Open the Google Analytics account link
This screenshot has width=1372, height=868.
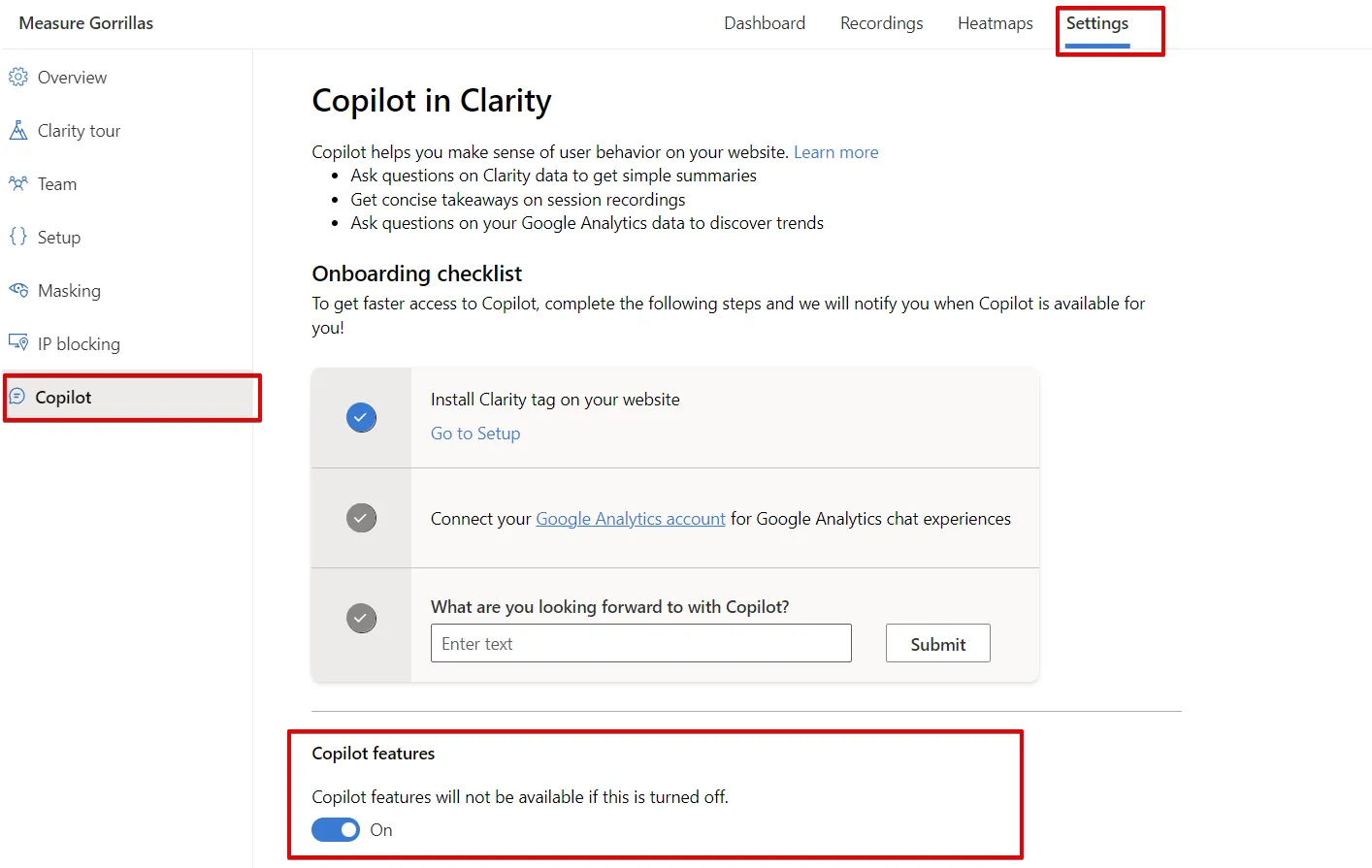[631, 519]
